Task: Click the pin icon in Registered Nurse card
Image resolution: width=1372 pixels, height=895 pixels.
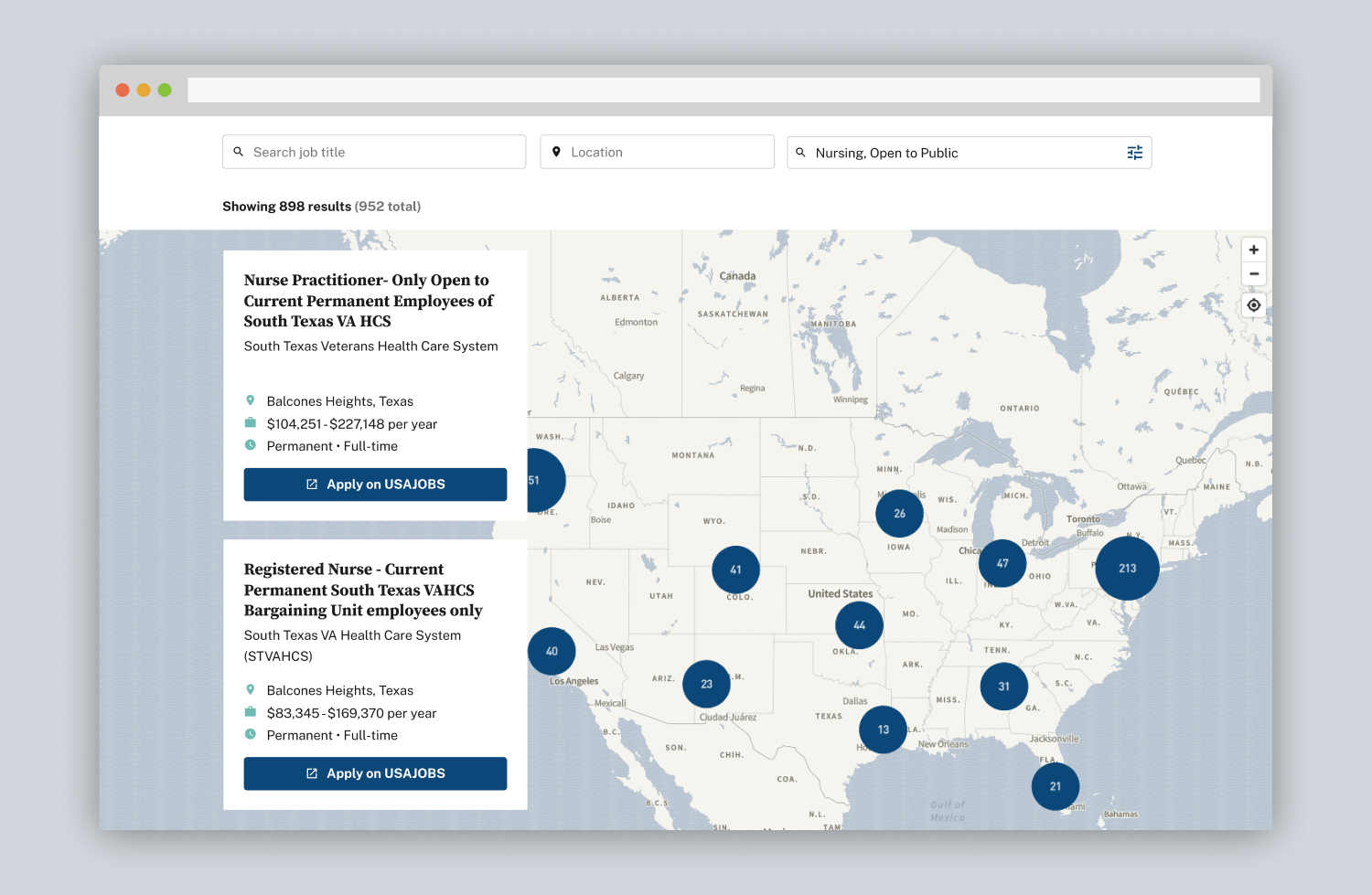Action: coord(250,689)
